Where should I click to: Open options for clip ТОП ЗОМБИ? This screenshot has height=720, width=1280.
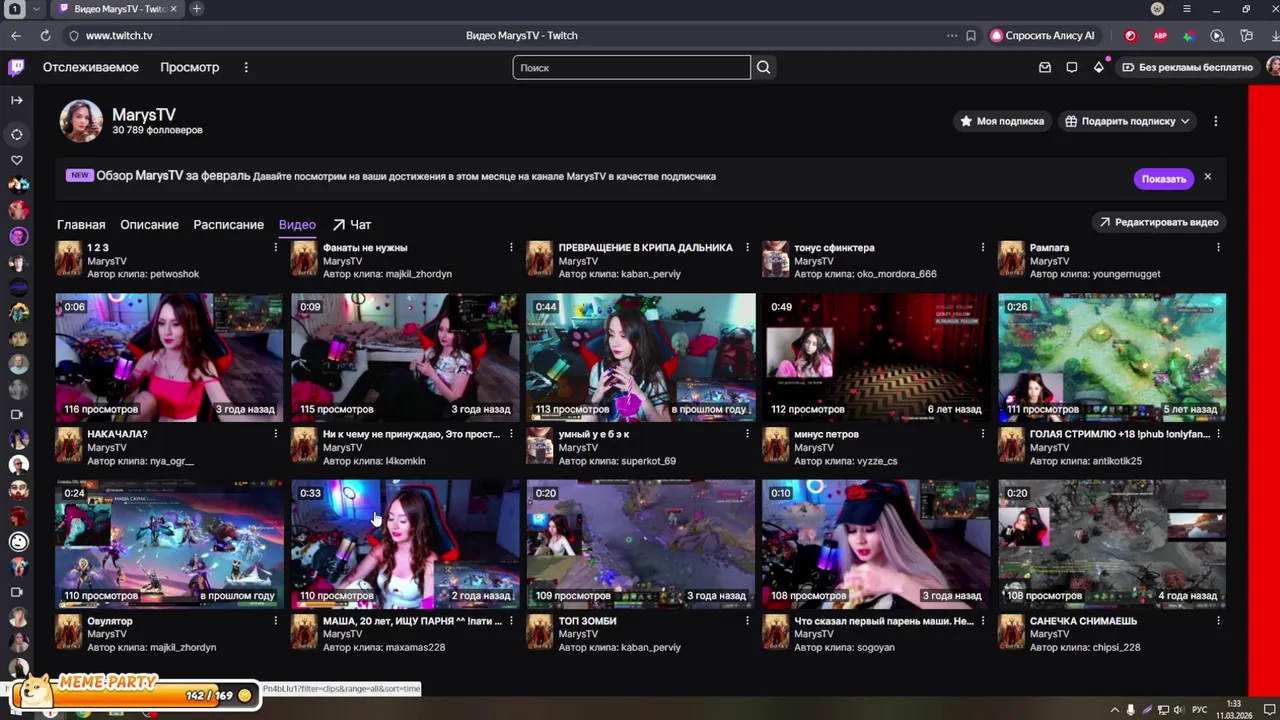pyautogui.click(x=747, y=621)
